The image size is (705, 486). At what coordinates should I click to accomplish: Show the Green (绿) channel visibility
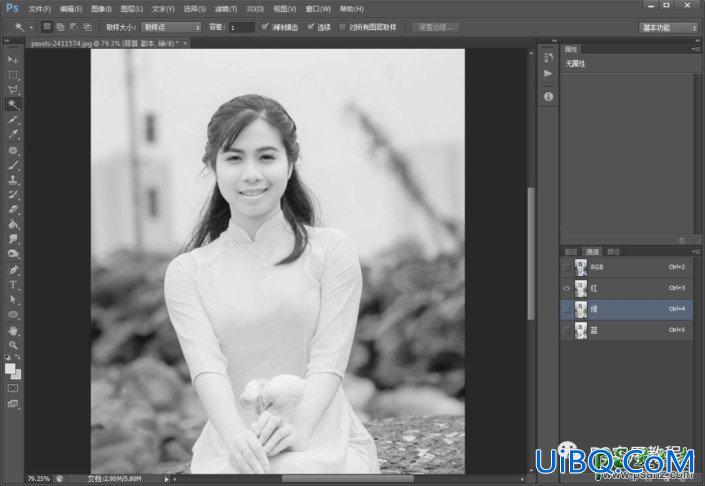pyautogui.click(x=567, y=309)
